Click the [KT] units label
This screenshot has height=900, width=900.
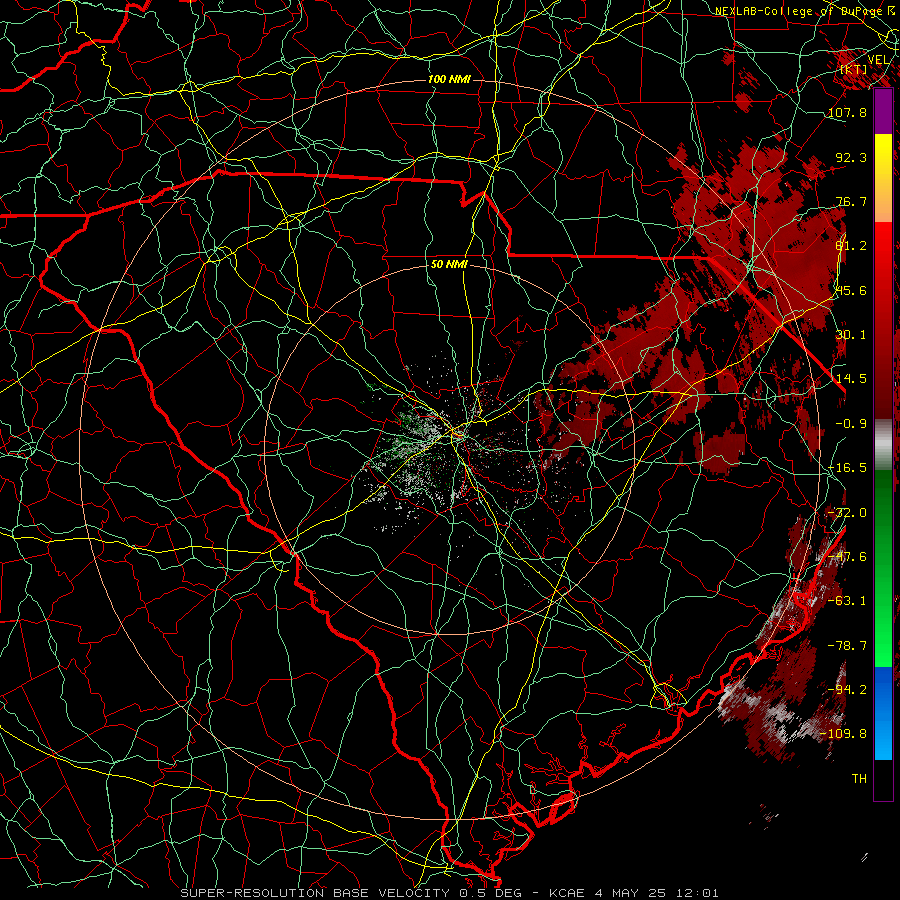[x=853, y=69]
